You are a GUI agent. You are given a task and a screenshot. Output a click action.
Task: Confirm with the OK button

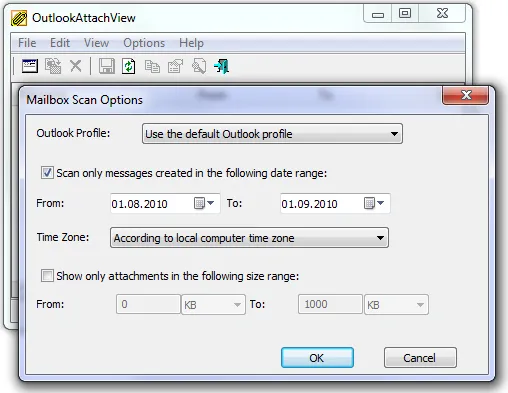point(317,358)
